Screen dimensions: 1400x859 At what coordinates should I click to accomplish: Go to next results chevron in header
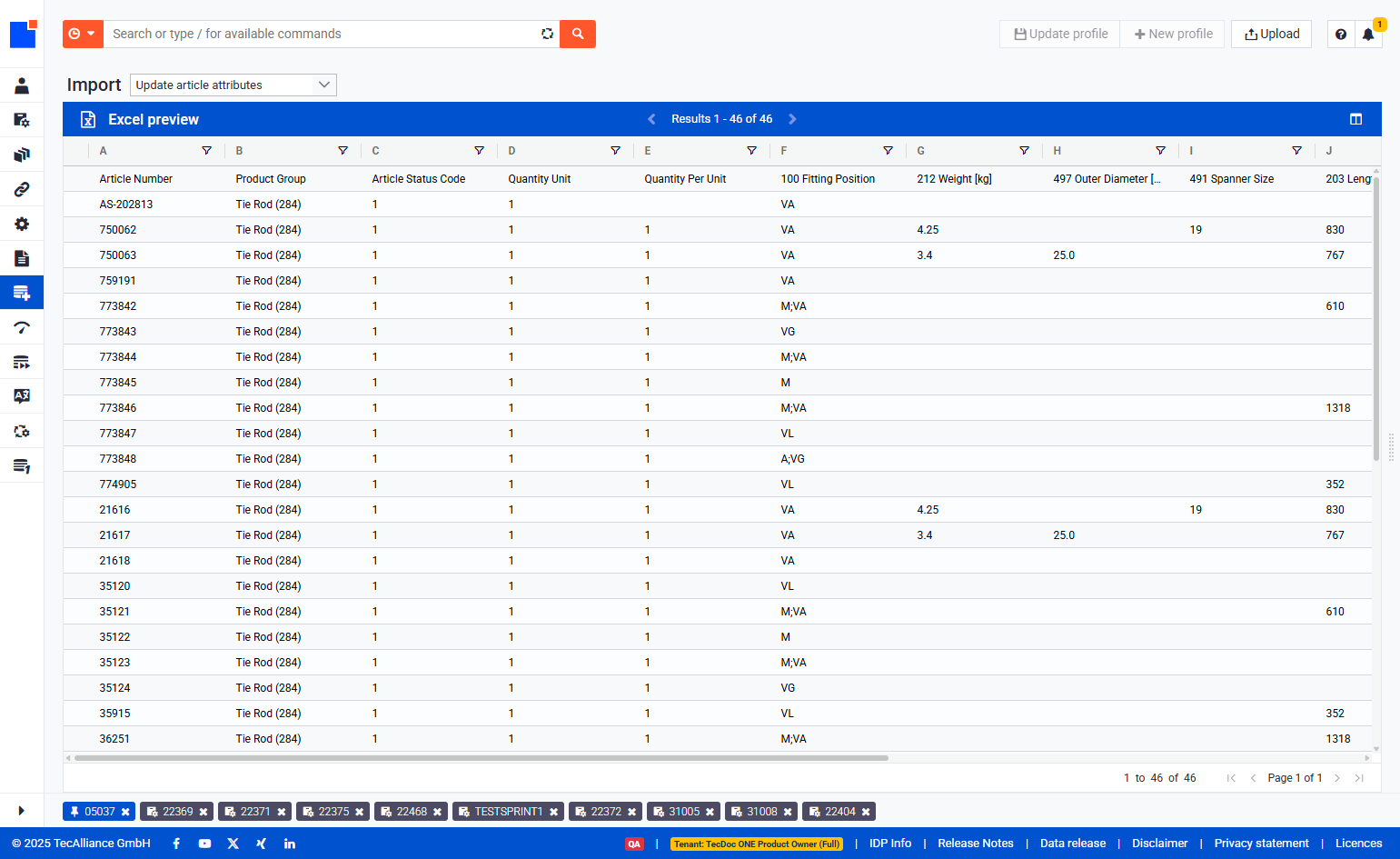click(x=792, y=119)
